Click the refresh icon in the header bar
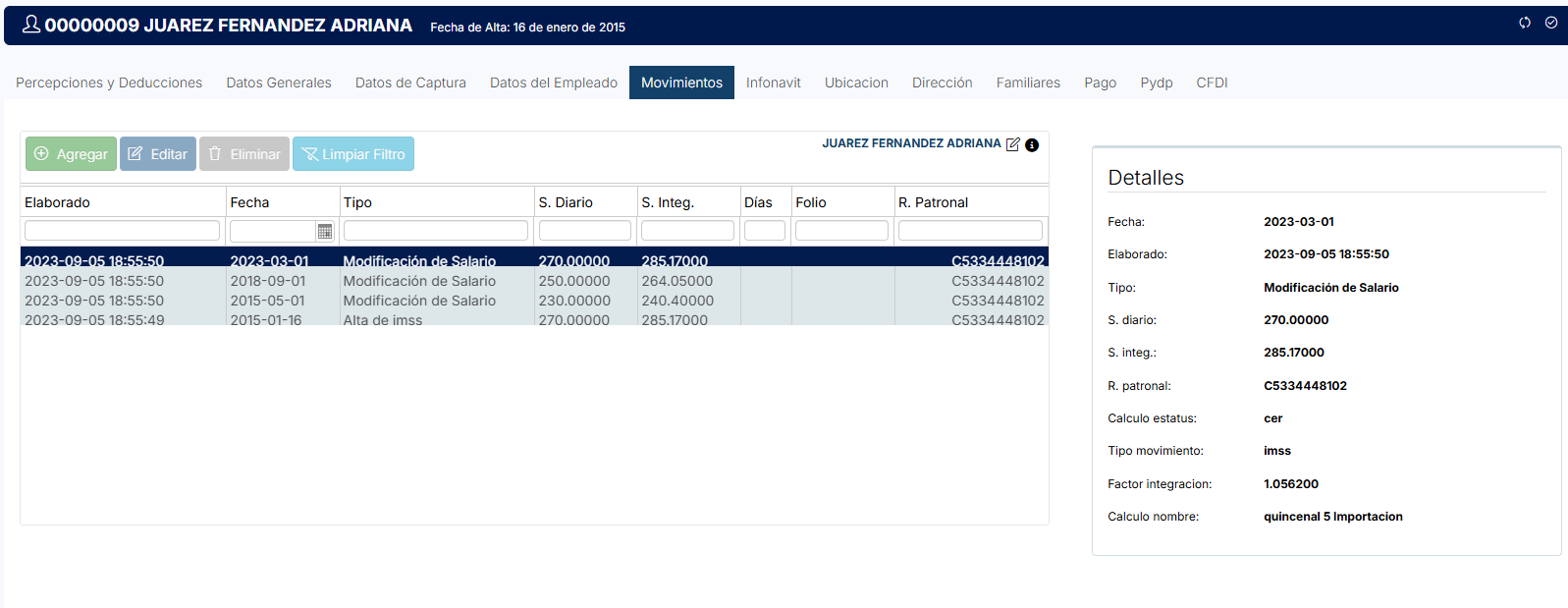 [x=1525, y=23]
